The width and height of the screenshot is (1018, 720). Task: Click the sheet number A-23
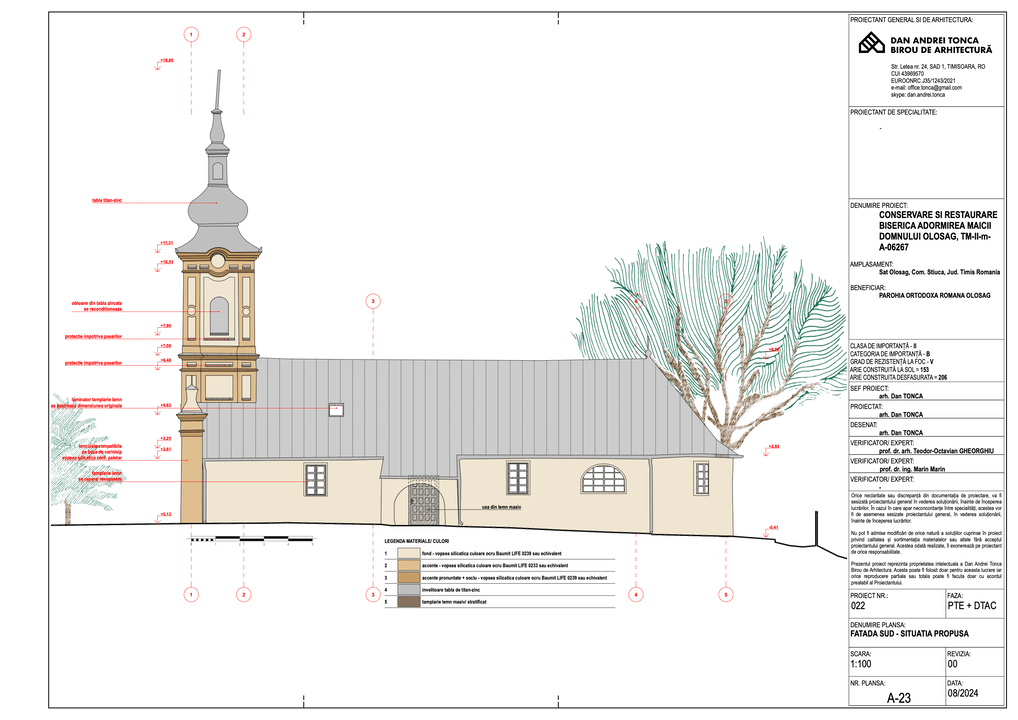pyautogui.click(x=899, y=699)
